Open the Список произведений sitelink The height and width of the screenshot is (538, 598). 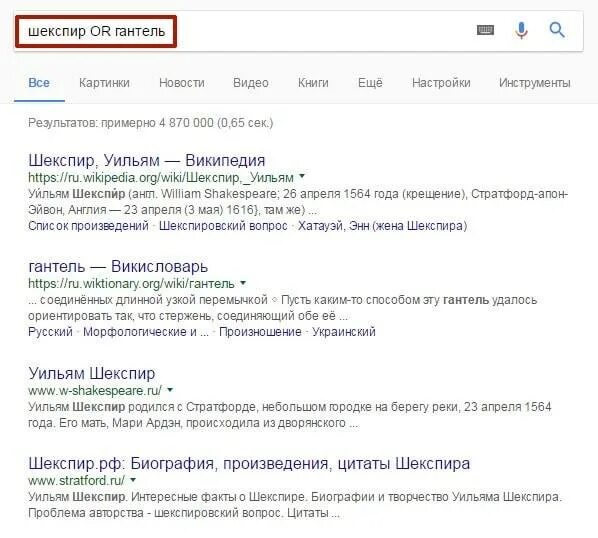(x=88, y=226)
